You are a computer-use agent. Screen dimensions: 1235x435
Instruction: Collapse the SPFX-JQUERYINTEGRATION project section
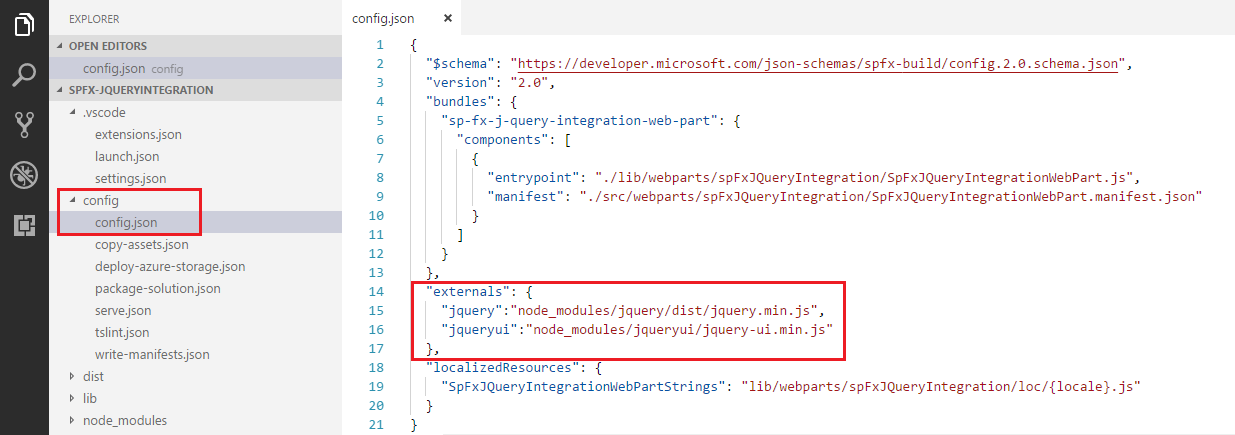pos(141,90)
